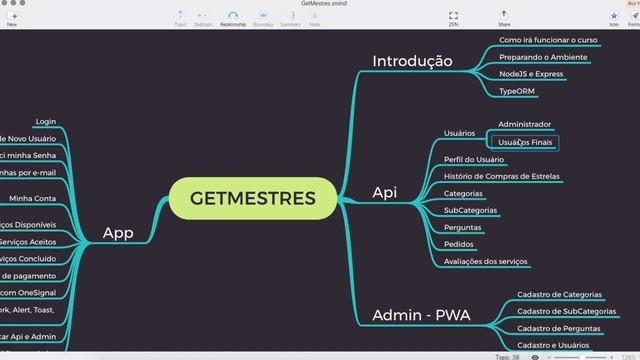Image resolution: width=640 pixels, height=360 pixels.
Task: Select 'Avaliações dos serviços' topic
Action: point(485,261)
